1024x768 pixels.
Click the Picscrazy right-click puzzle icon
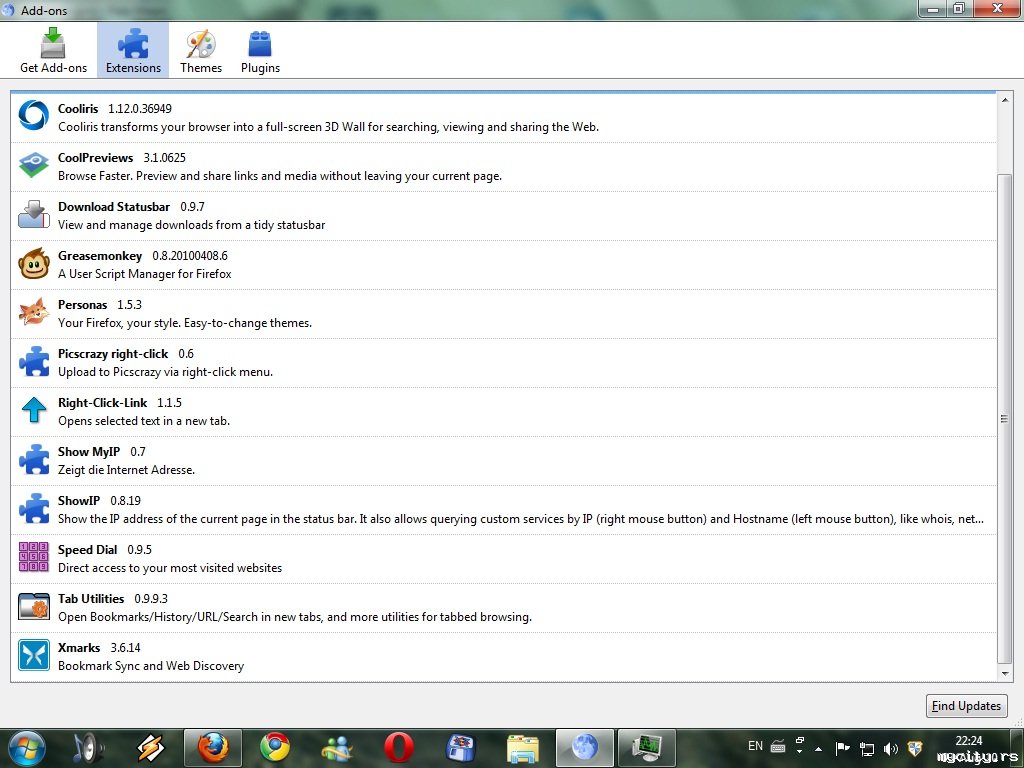coord(34,361)
